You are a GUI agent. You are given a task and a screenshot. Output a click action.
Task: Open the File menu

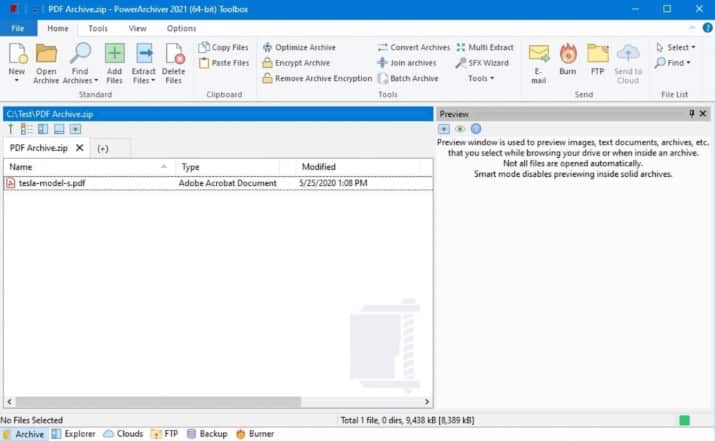(x=18, y=28)
